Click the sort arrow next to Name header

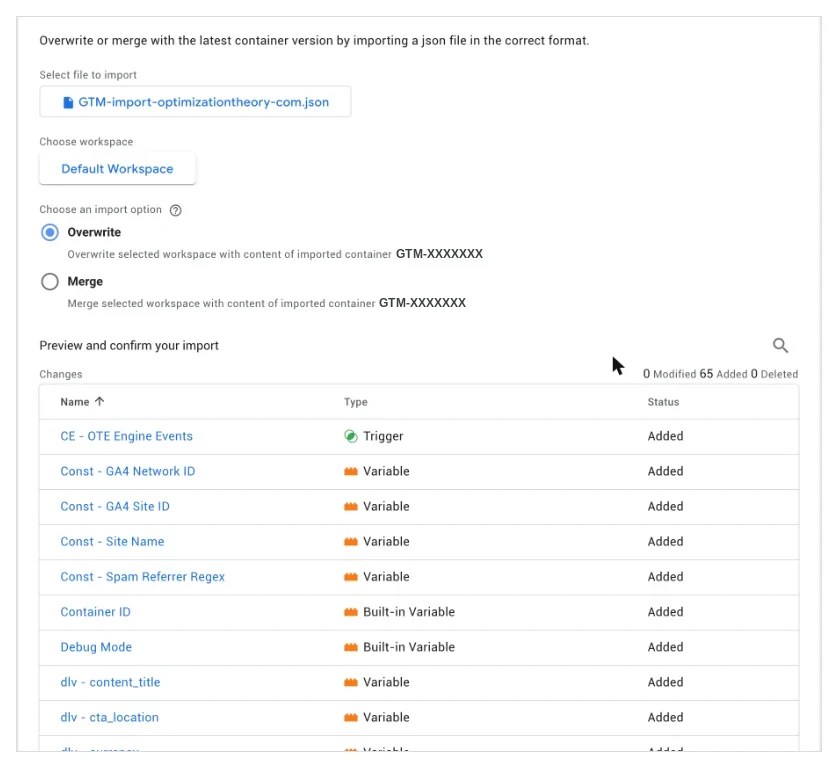click(99, 401)
